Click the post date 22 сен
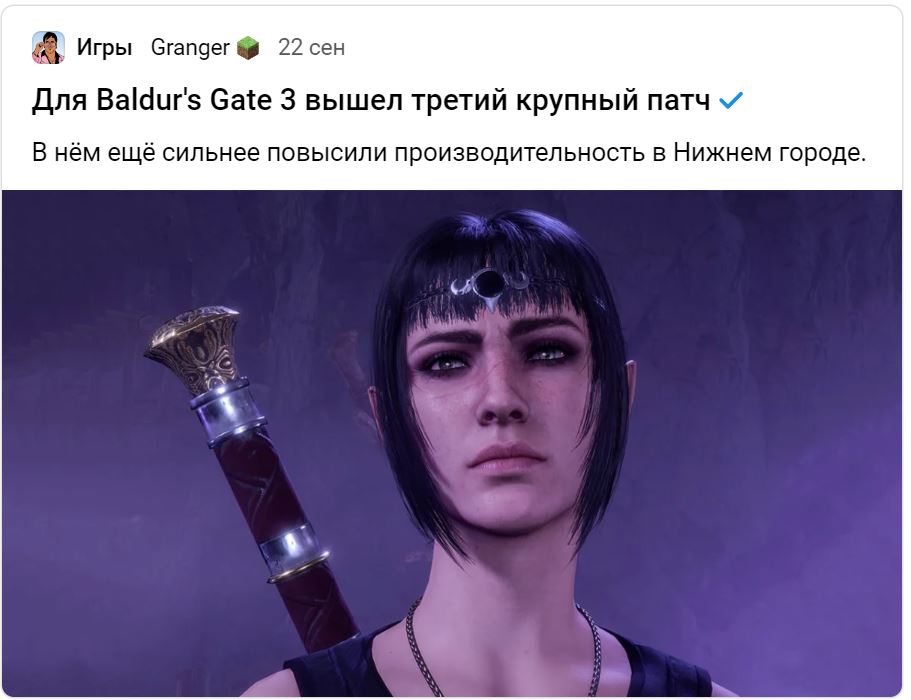This screenshot has width=911, height=700. [x=311, y=48]
